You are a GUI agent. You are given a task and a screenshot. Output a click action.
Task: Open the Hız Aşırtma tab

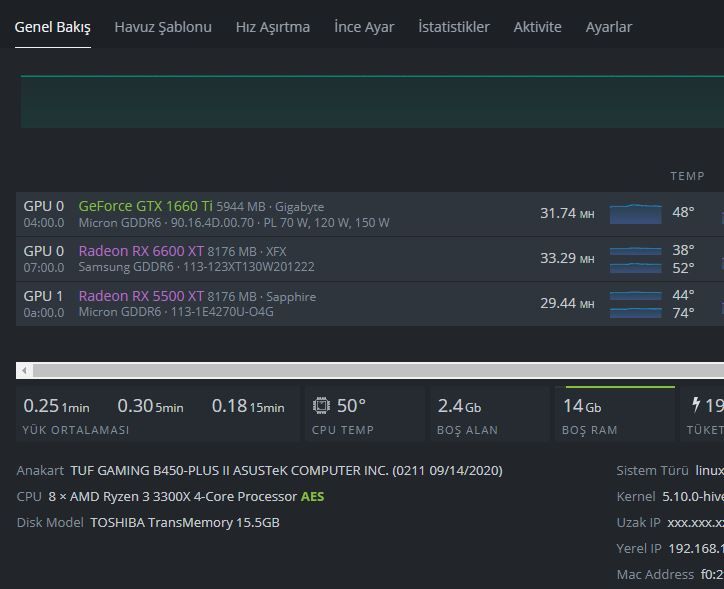pos(273,27)
